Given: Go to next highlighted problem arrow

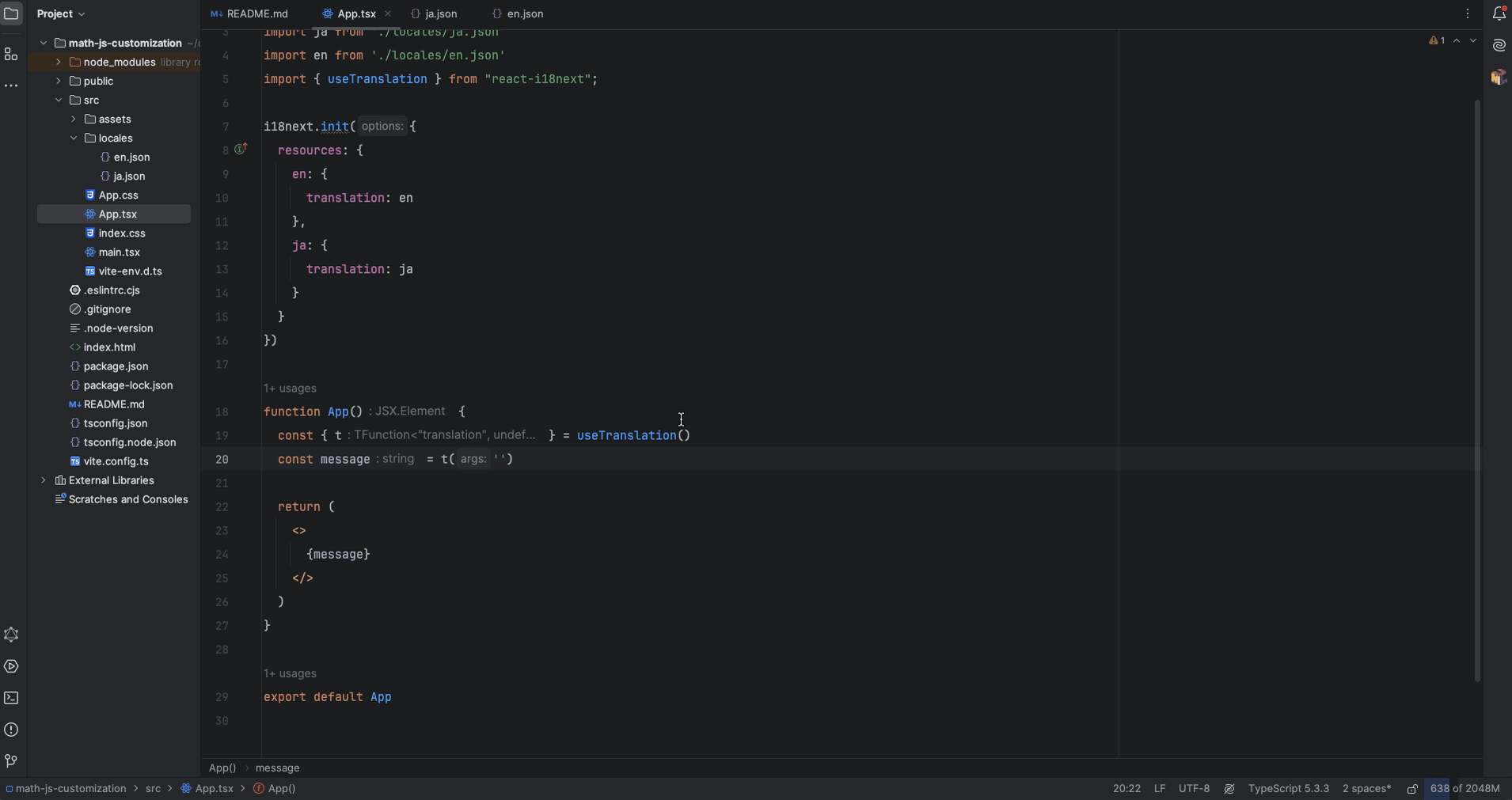Looking at the screenshot, I should coord(1473,40).
